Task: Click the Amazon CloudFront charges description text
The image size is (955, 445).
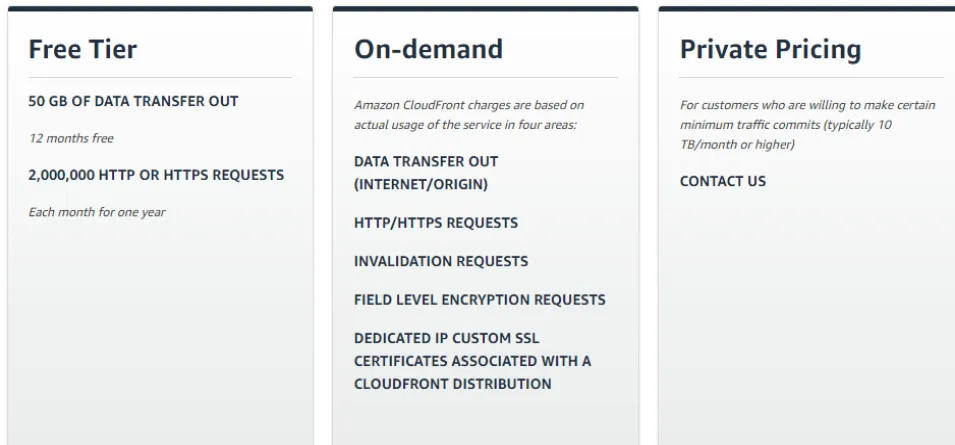Action: (469, 115)
